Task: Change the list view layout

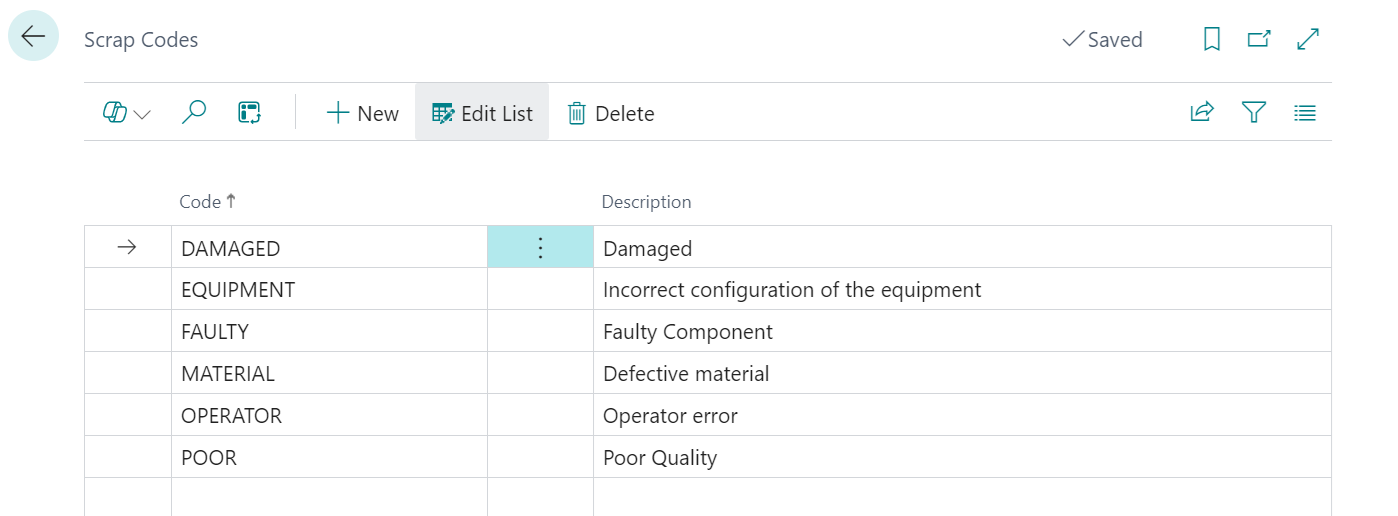Action: click(x=1305, y=113)
